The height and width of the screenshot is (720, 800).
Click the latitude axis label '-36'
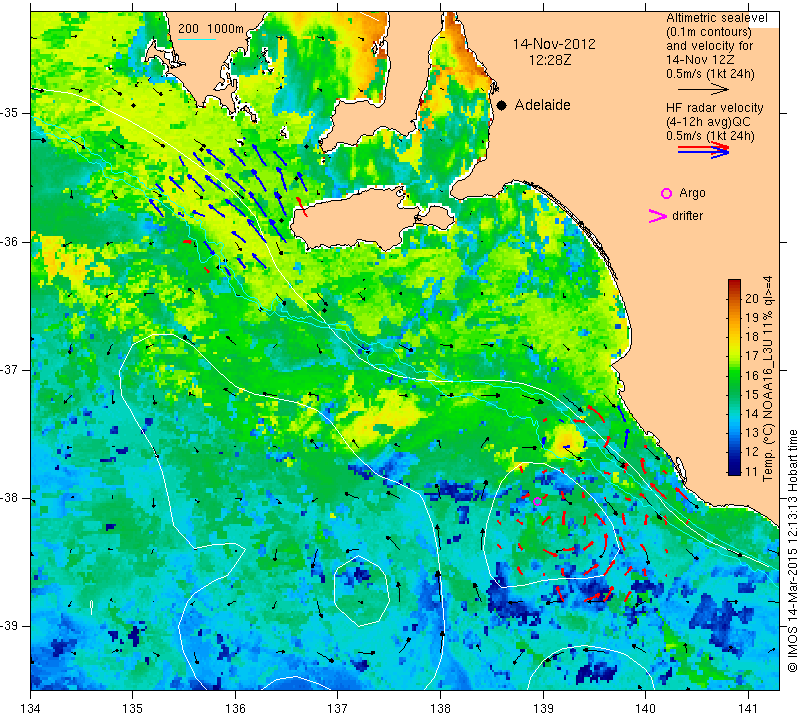tap(9, 241)
